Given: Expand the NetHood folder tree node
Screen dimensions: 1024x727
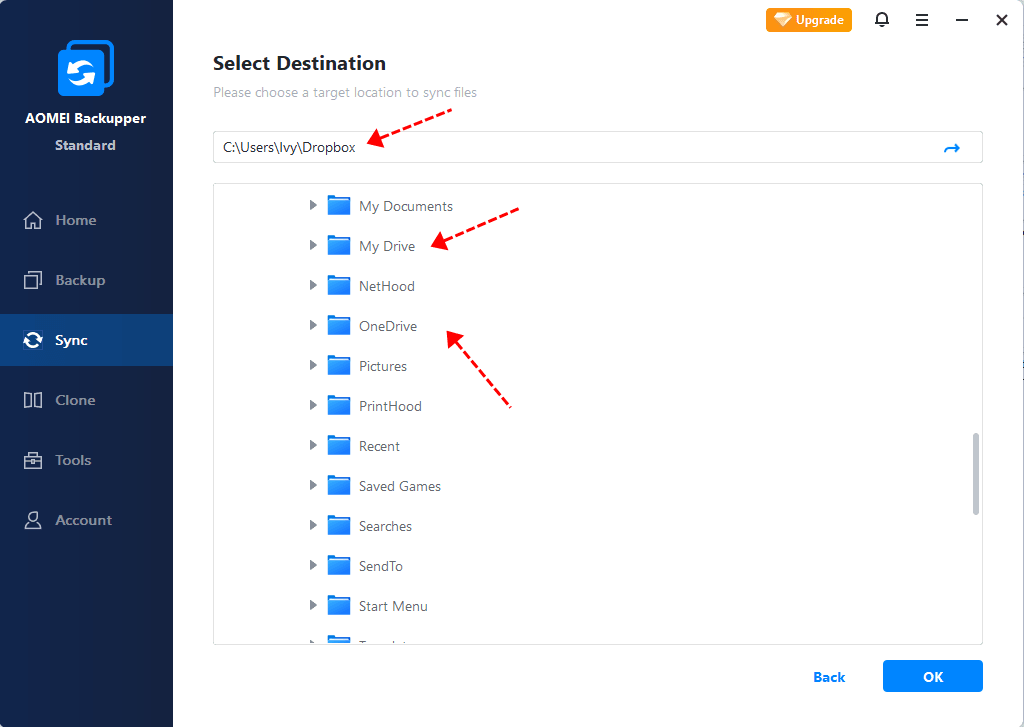Looking at the screenshot, I should 313,285.
